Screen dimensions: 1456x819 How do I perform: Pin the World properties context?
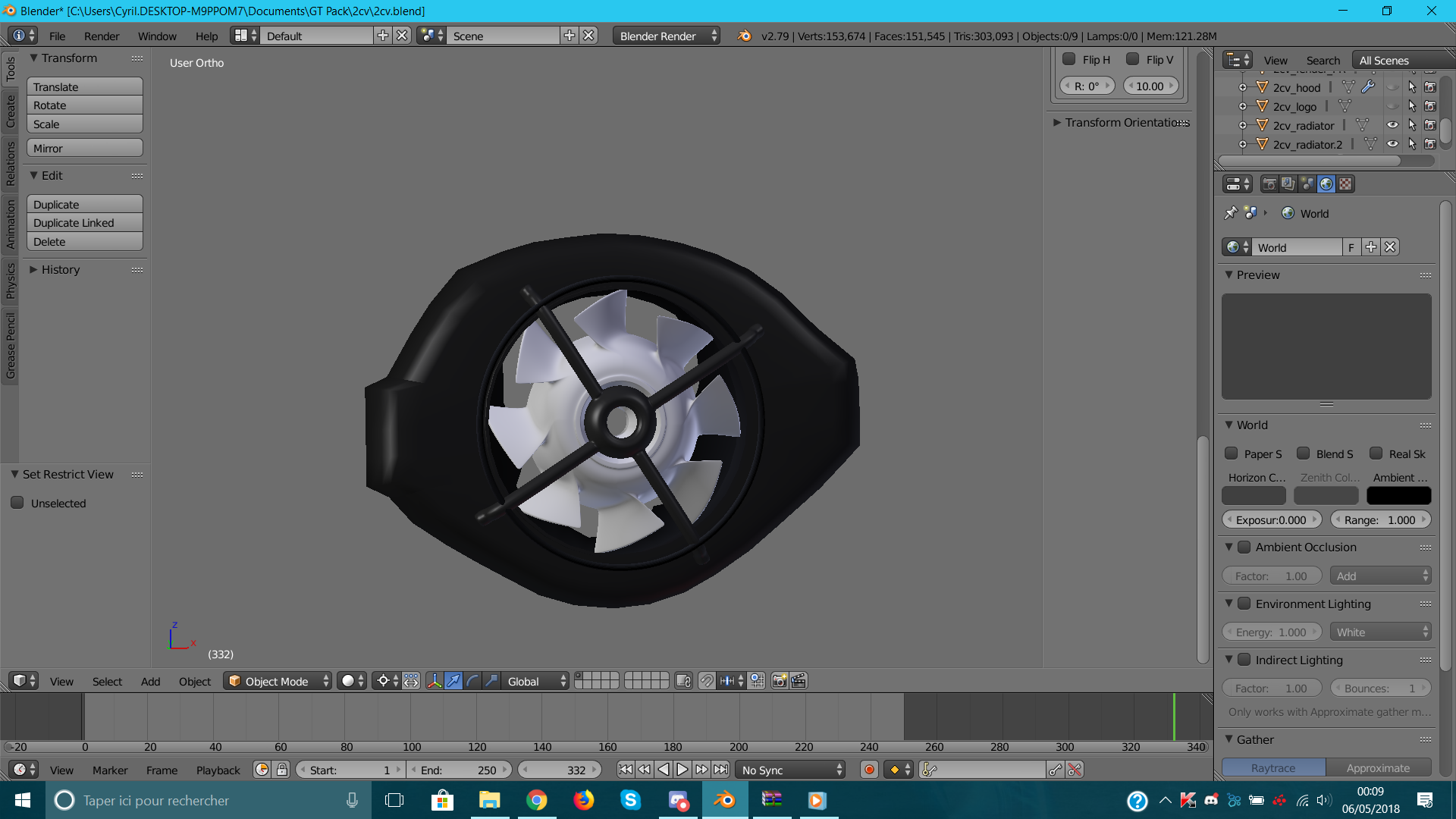1230,213
